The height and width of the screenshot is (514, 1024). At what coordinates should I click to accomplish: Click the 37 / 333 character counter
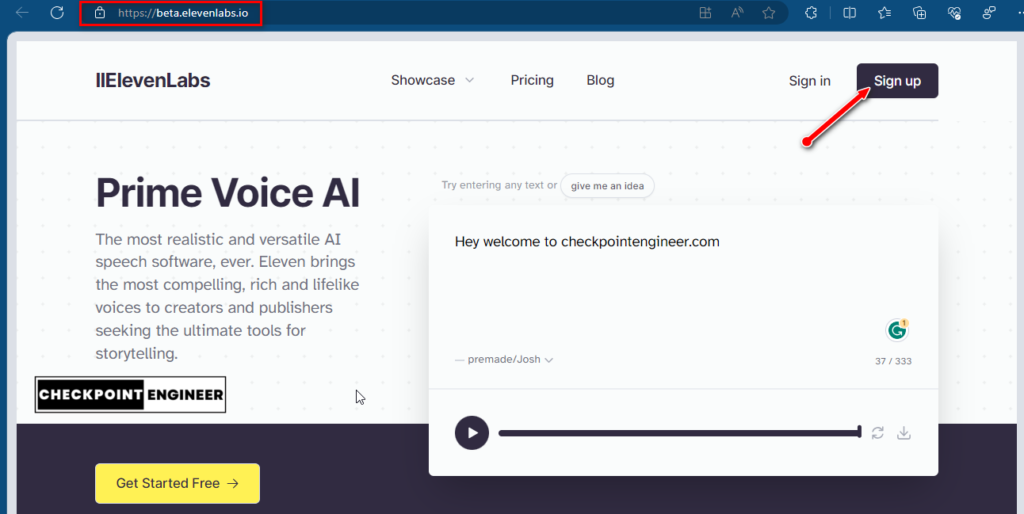(x=893, y=361)
